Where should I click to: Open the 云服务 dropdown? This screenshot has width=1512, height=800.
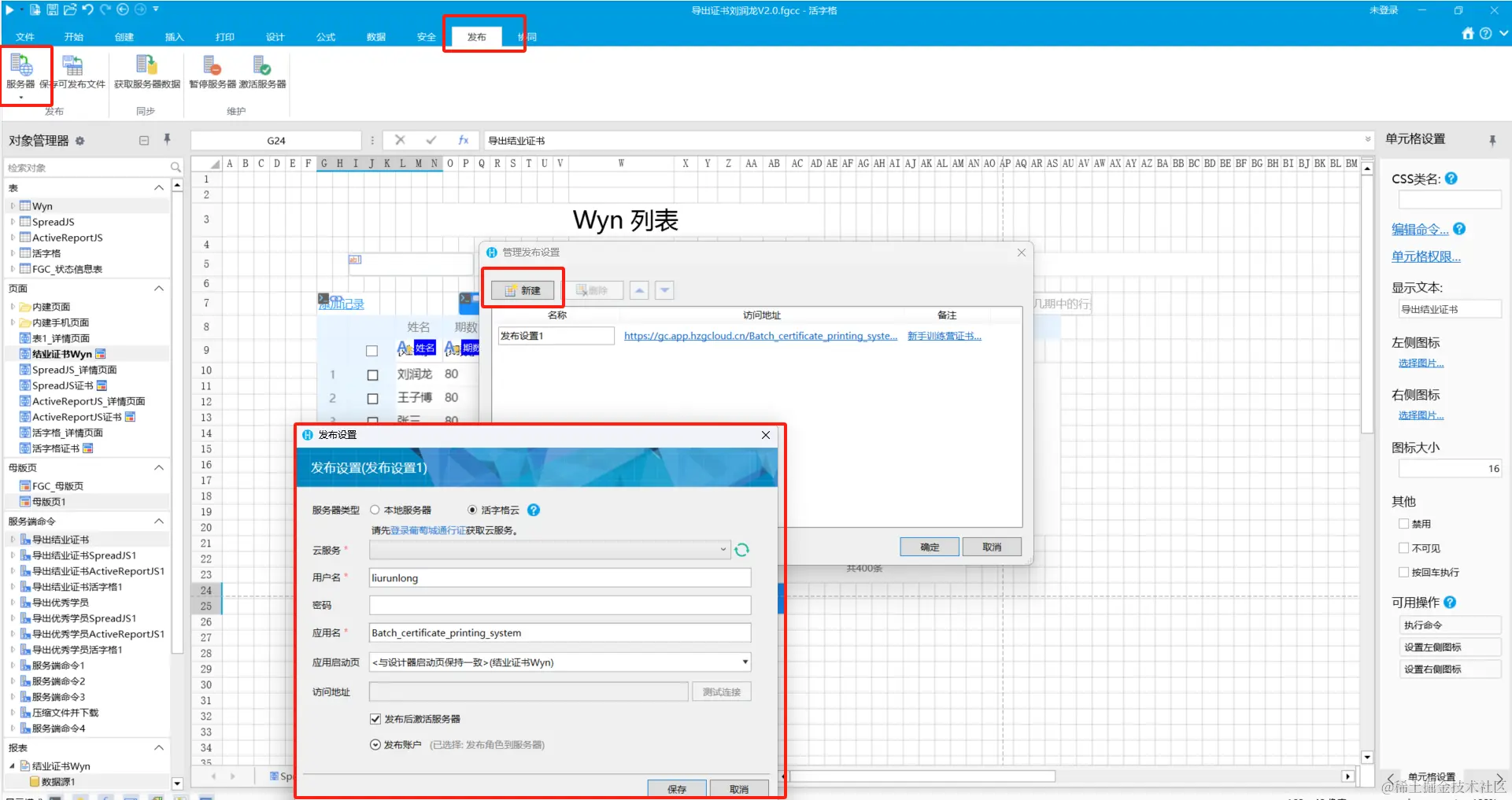pos(723,550)
